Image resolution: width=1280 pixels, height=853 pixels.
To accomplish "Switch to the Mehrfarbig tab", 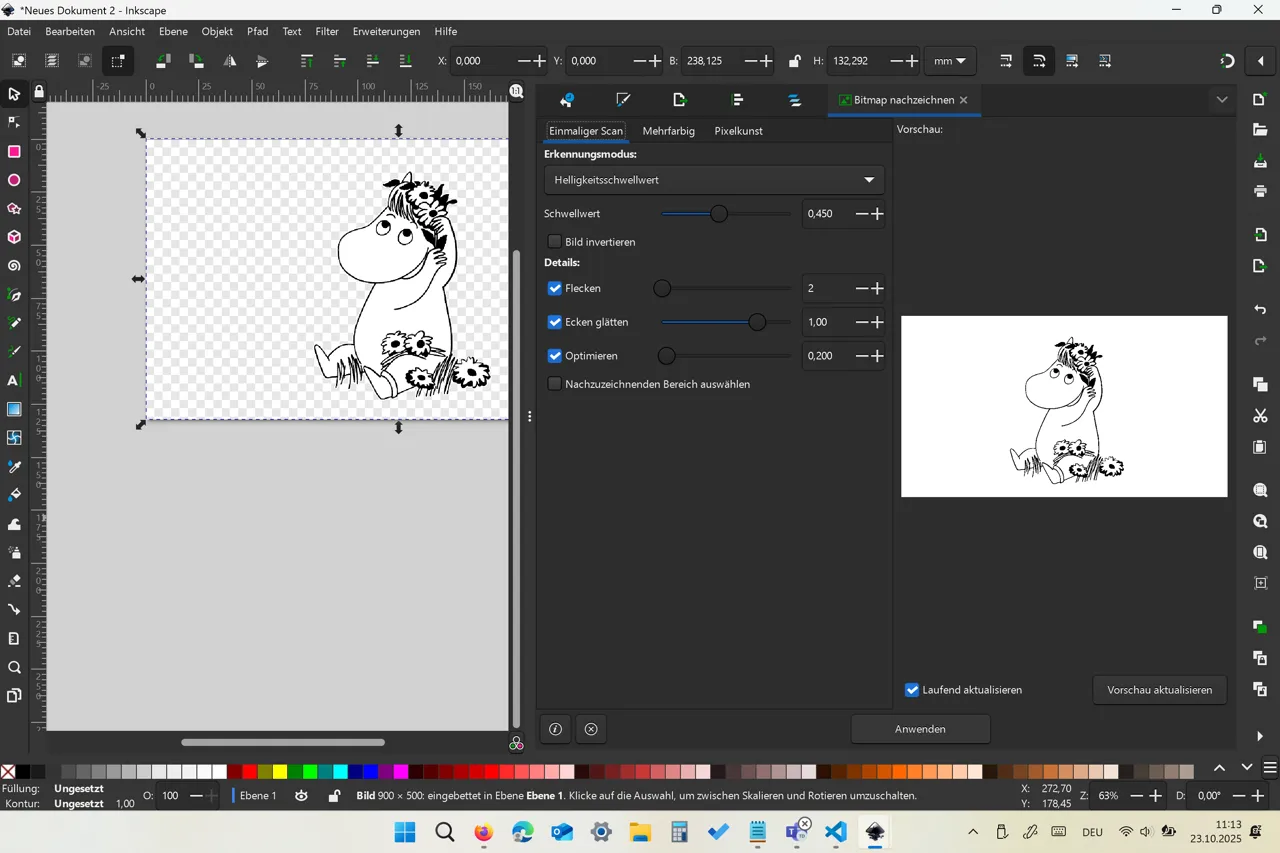I will coord(668,131).
